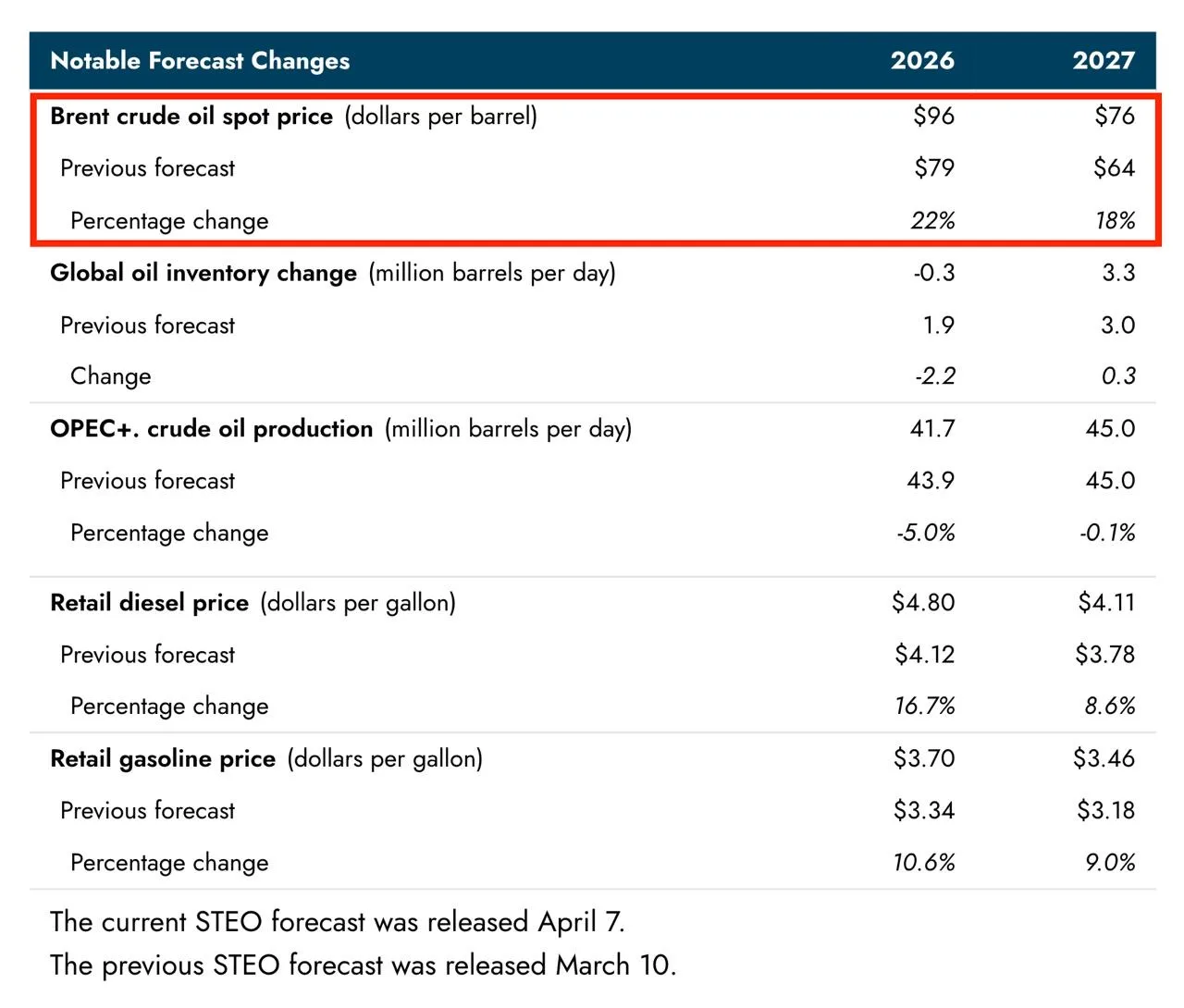Click the 2026 column header
Image resolution: width=1184 pixels, height=1008 pixels.
click(x=921, y=61)
